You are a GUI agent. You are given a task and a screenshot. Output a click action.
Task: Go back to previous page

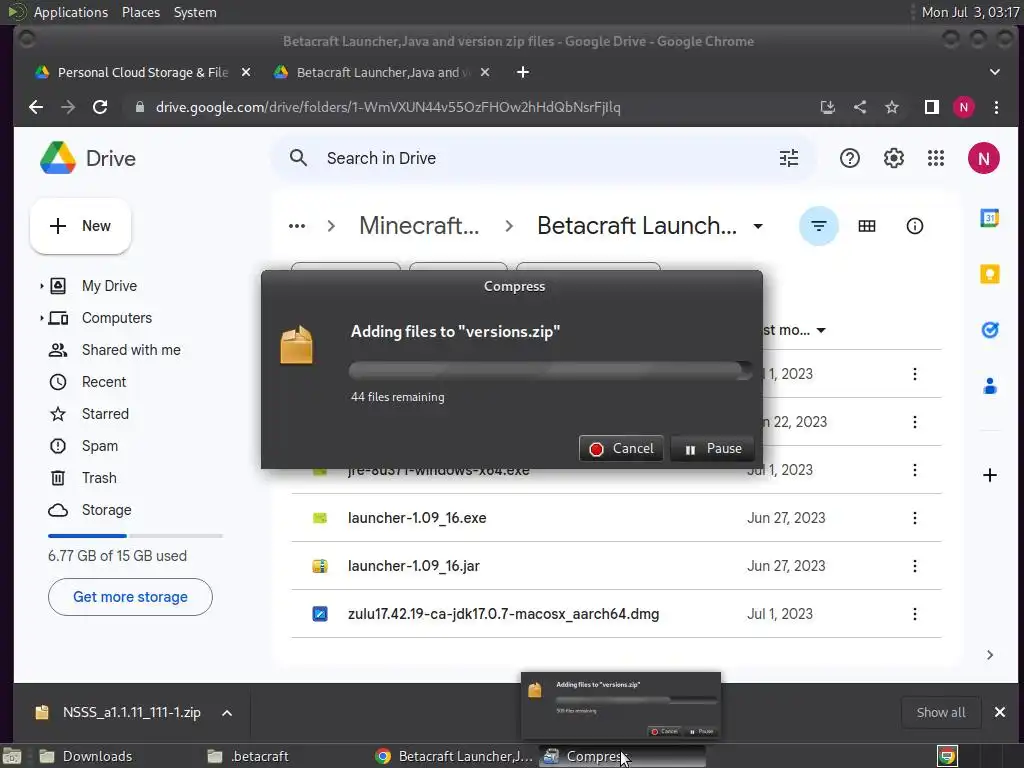36,107
